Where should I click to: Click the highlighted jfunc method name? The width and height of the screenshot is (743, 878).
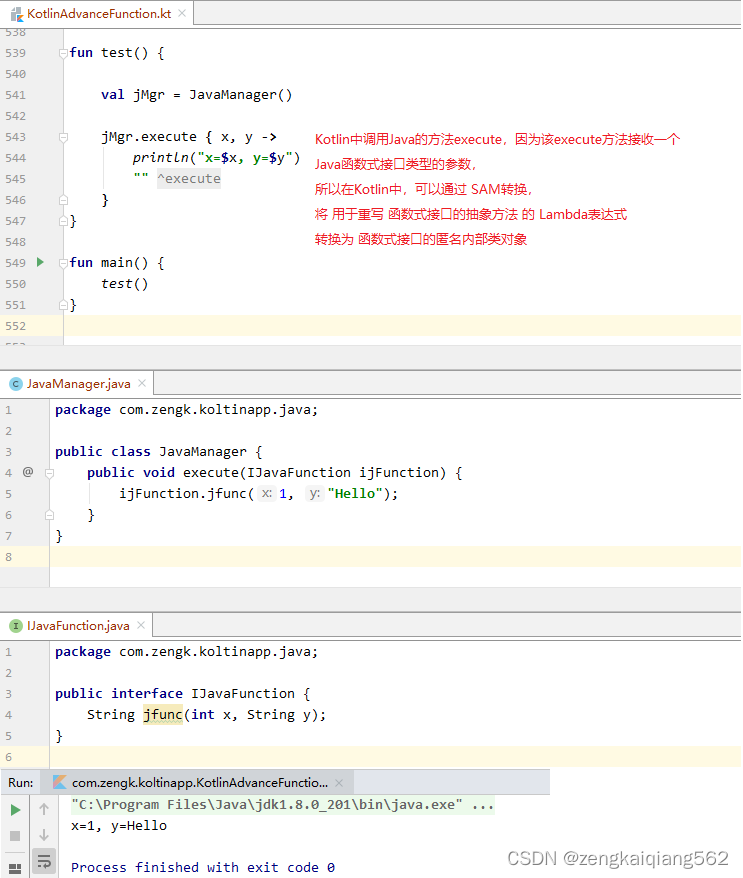tap(163, 714)
